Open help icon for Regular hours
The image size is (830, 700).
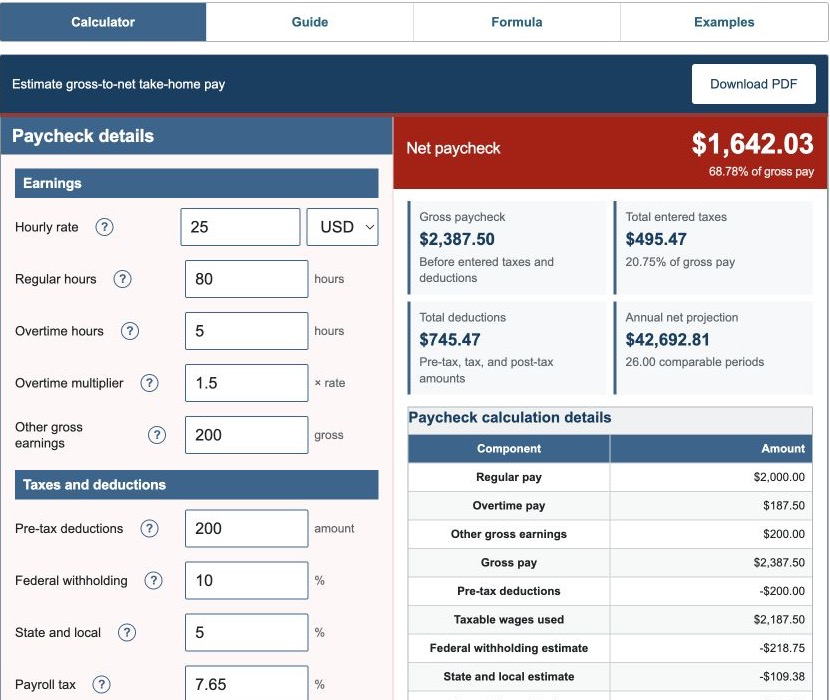coord(122,279)
